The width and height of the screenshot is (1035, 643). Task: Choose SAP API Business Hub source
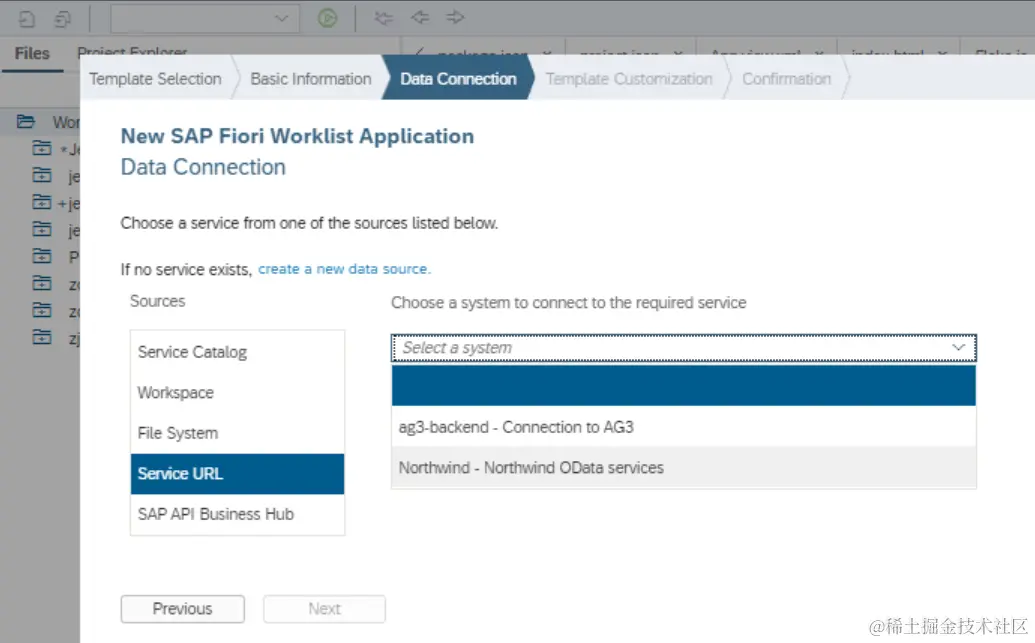click(216, 514)
